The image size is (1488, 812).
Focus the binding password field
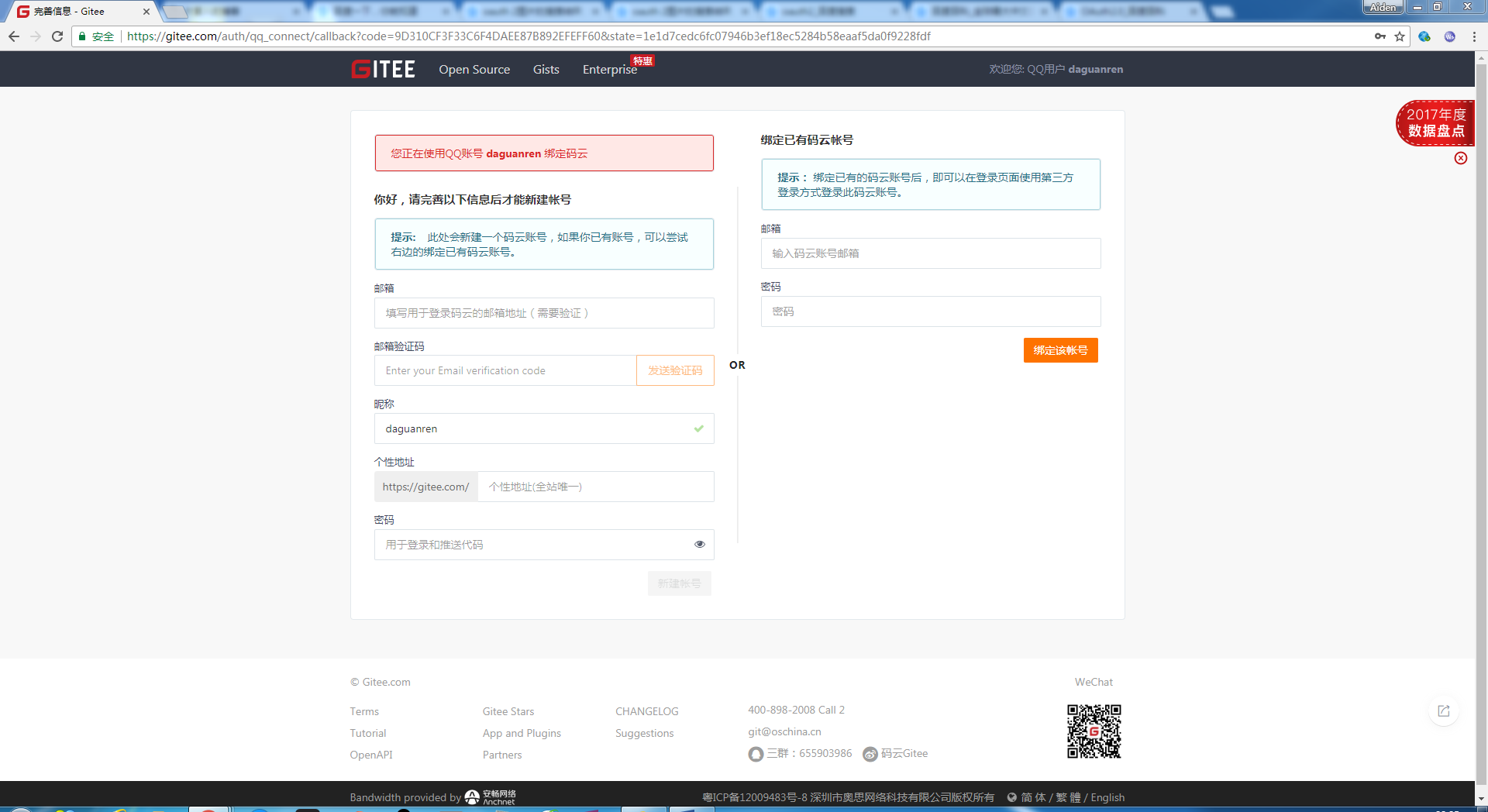(931, 311)
